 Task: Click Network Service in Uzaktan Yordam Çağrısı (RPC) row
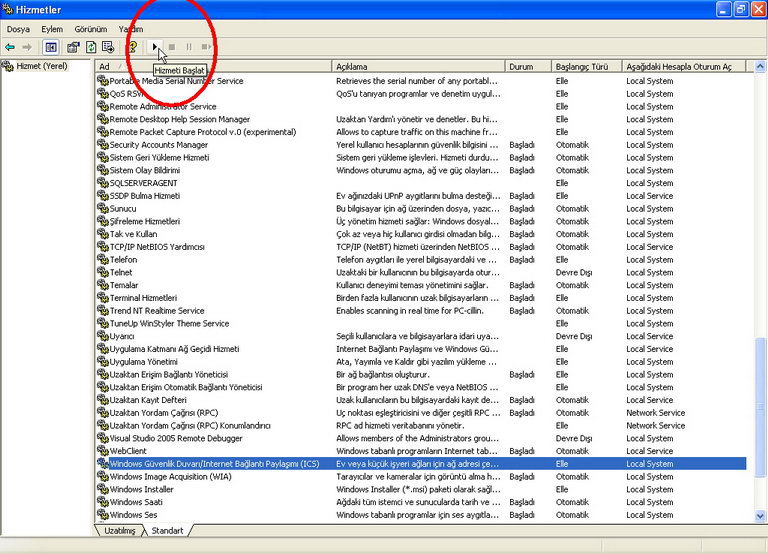[655, 412]
